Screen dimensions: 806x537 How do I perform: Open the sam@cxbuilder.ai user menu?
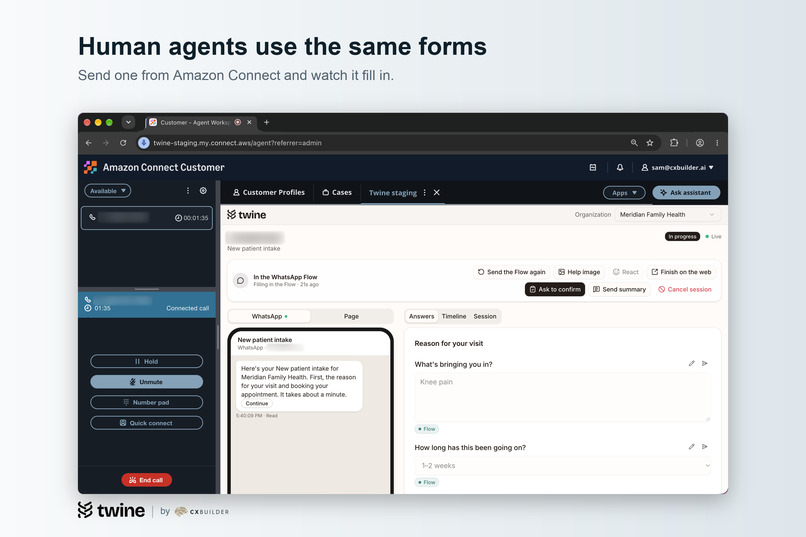point(677,168)
